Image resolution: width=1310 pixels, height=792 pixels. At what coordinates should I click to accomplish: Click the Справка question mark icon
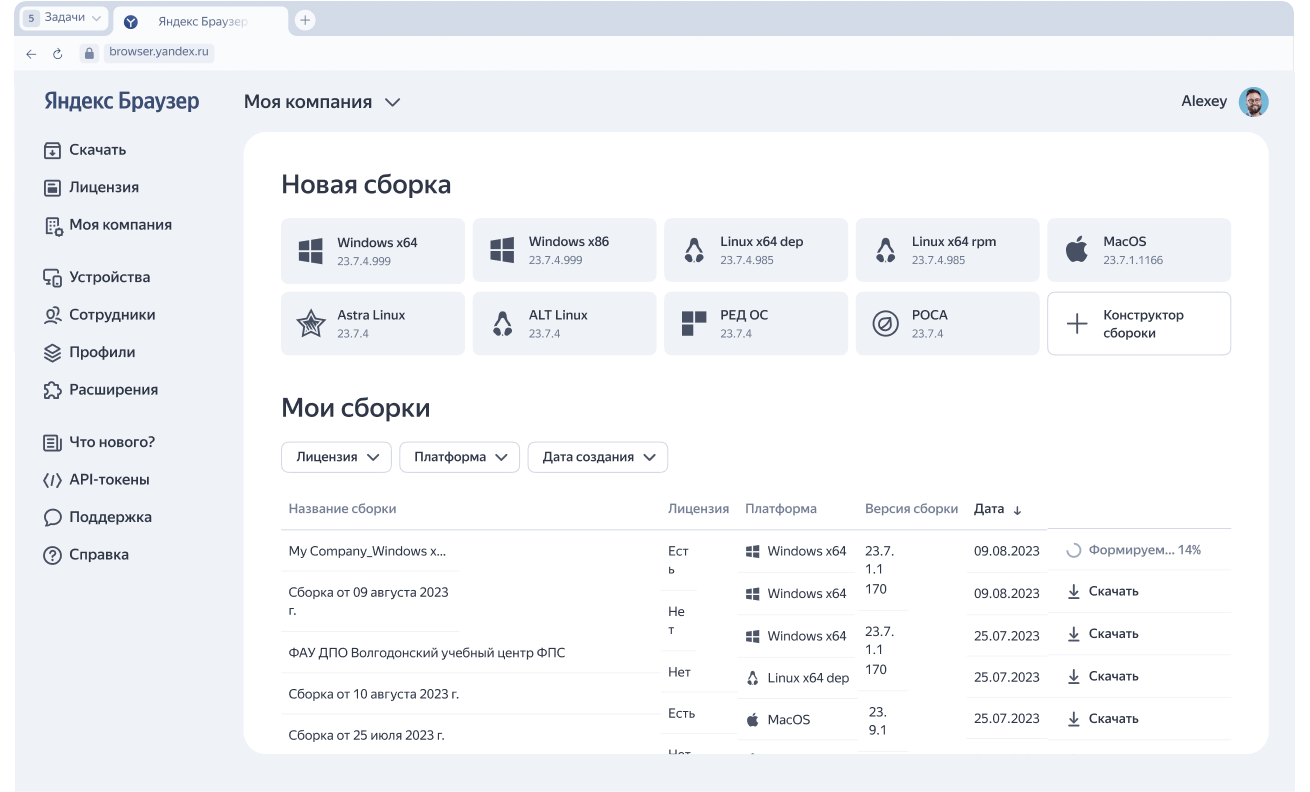pyautogui.click(x=53, y=555)
